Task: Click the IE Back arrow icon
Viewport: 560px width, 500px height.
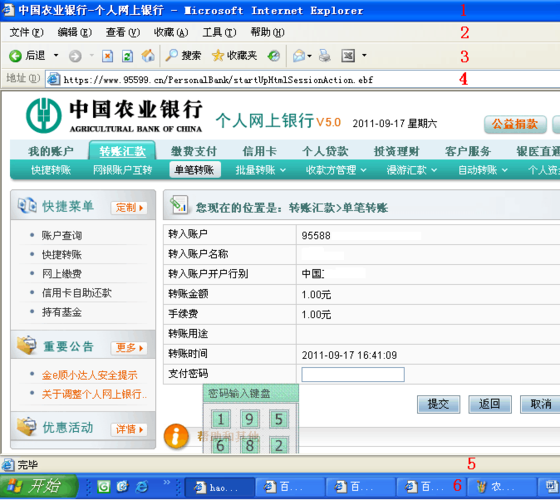Action: (15, 56)
